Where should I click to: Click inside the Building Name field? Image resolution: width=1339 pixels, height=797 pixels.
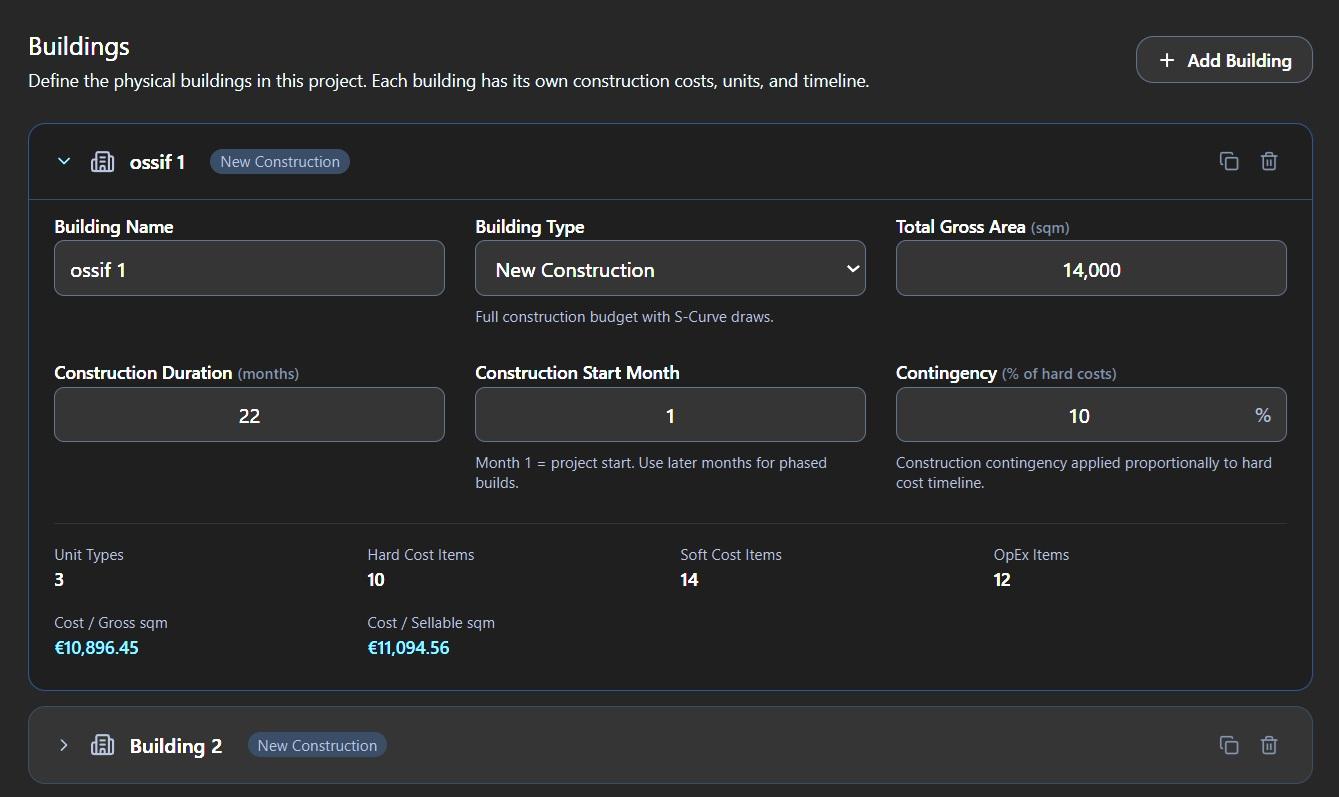(249, 268)
